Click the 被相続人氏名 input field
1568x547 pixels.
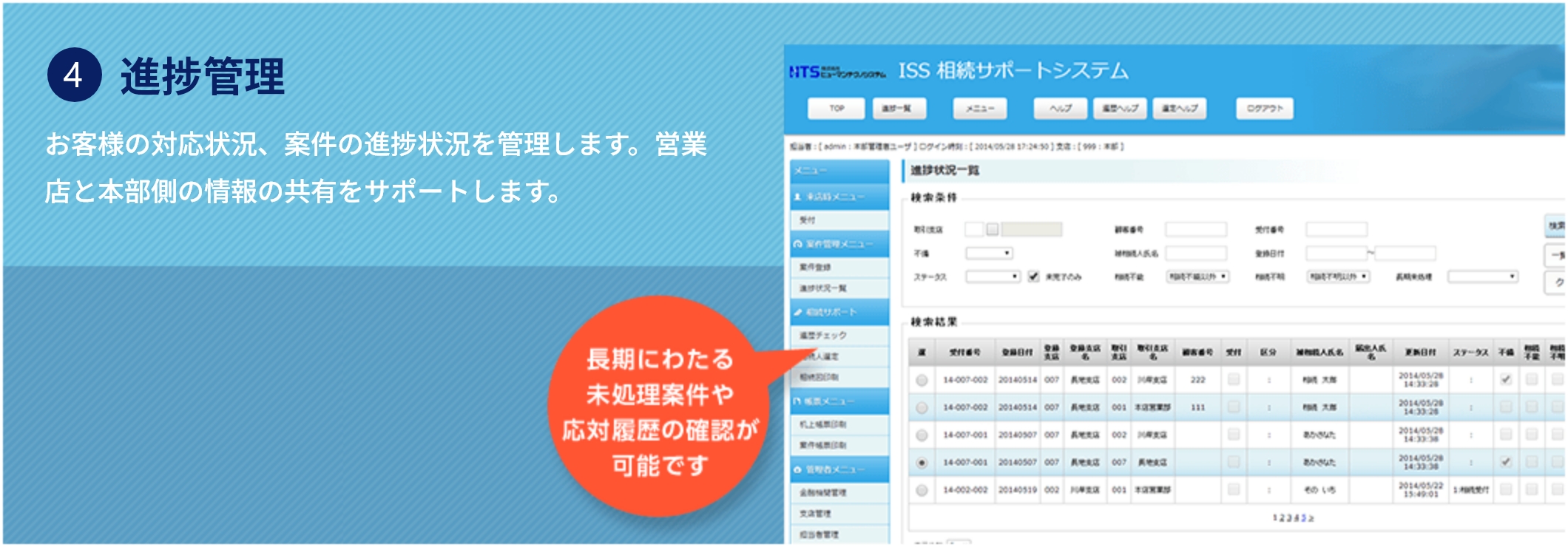coord(1196,254)
